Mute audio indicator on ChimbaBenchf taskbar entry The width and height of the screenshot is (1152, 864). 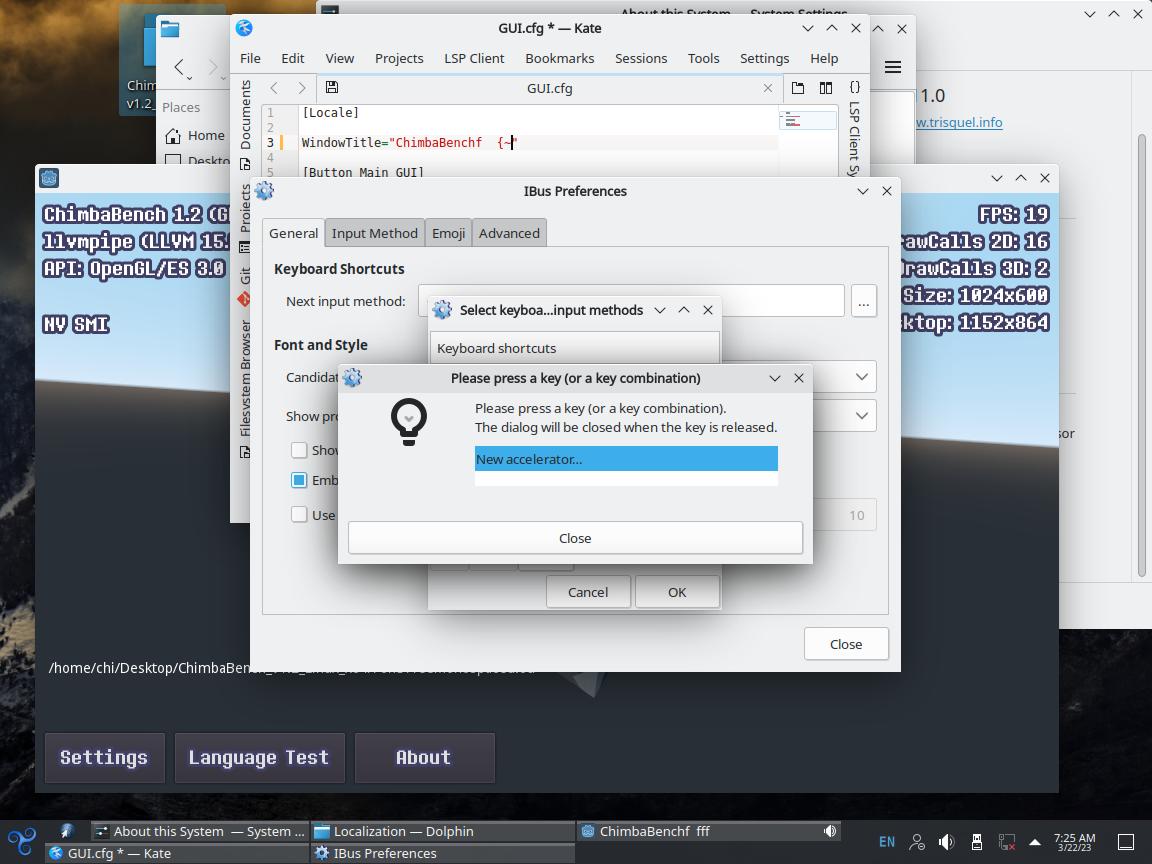(x=829, y=831)
